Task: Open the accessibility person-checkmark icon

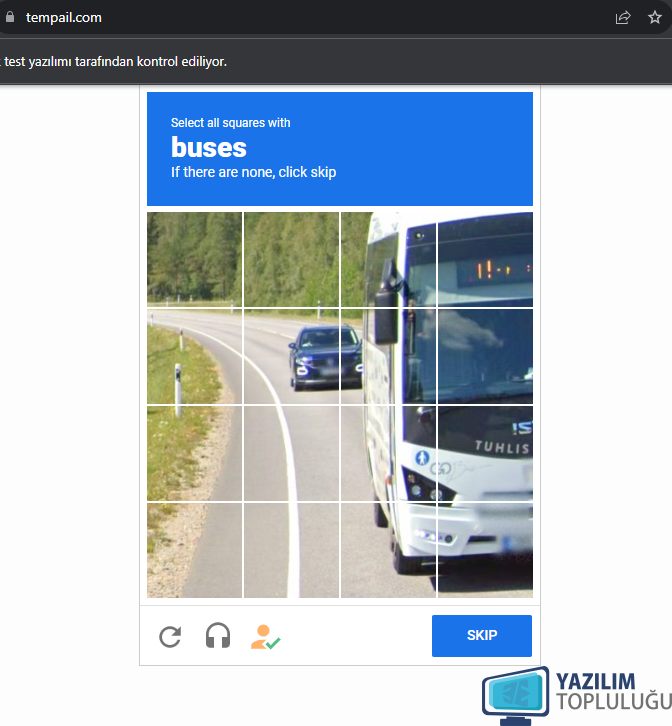Action: [x=265, y=637]
